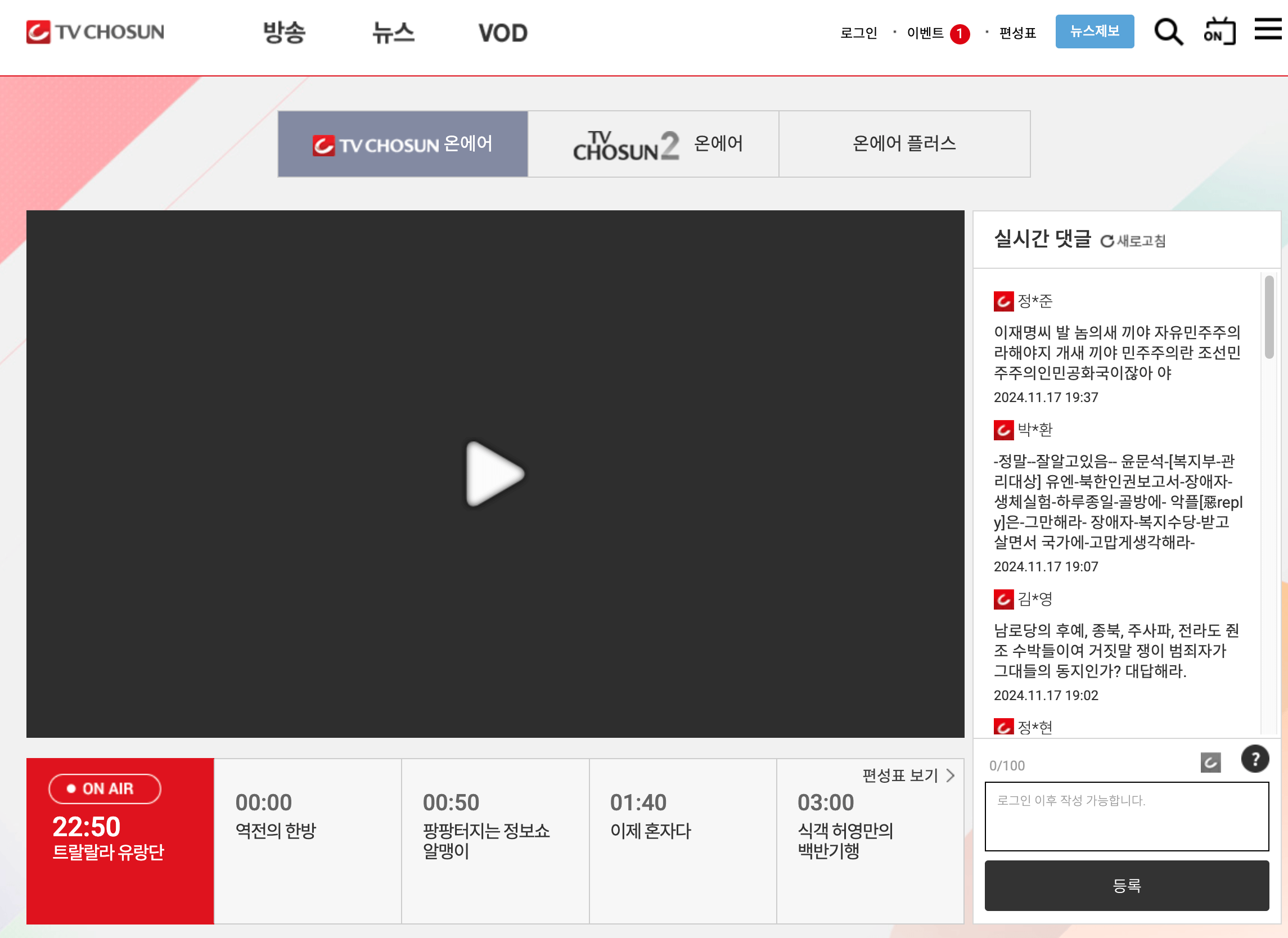Click the comments panel scrollbar thumb

click(1269, 317)
